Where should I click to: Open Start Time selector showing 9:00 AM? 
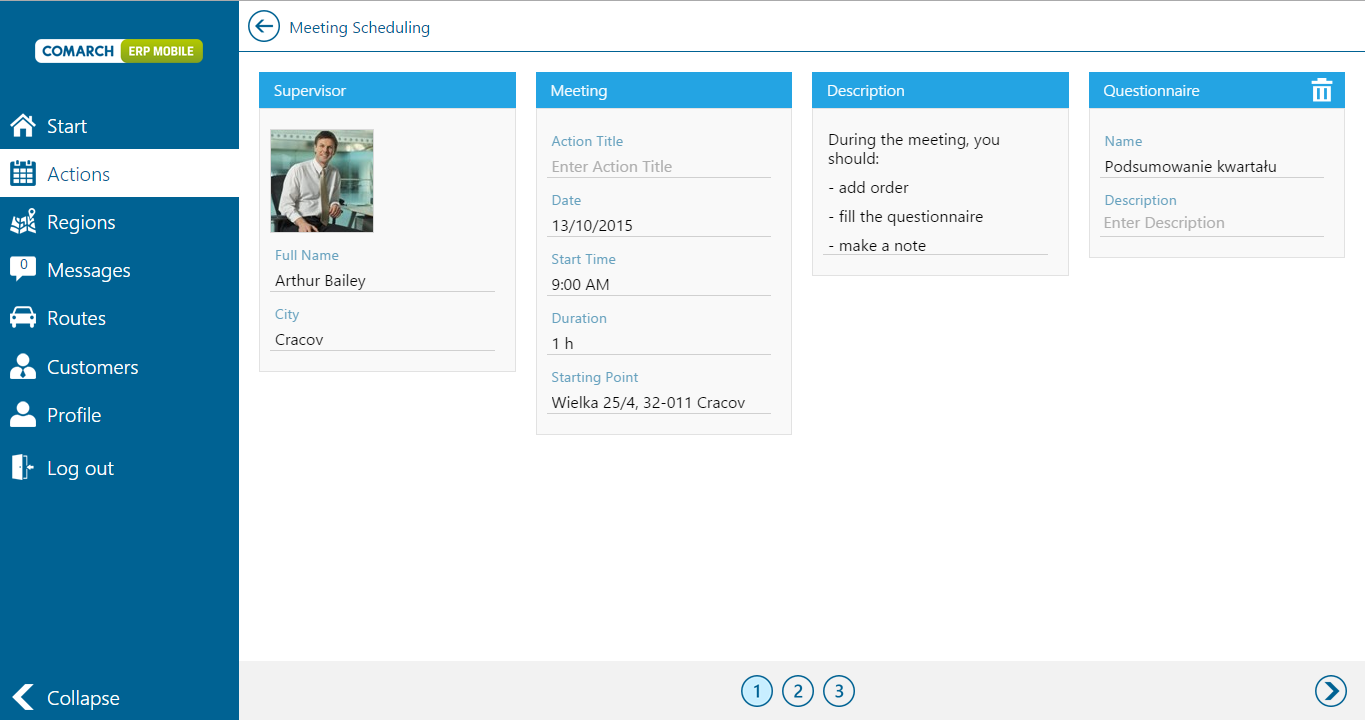tap(660, 285)
